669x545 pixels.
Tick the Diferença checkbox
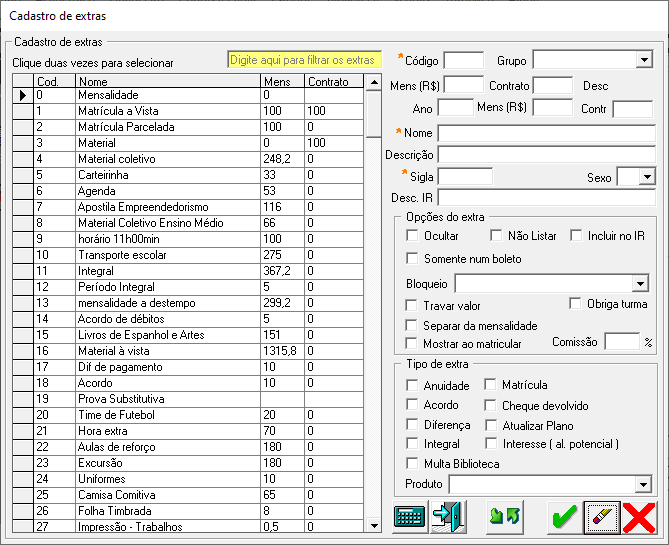click(412, 425)
